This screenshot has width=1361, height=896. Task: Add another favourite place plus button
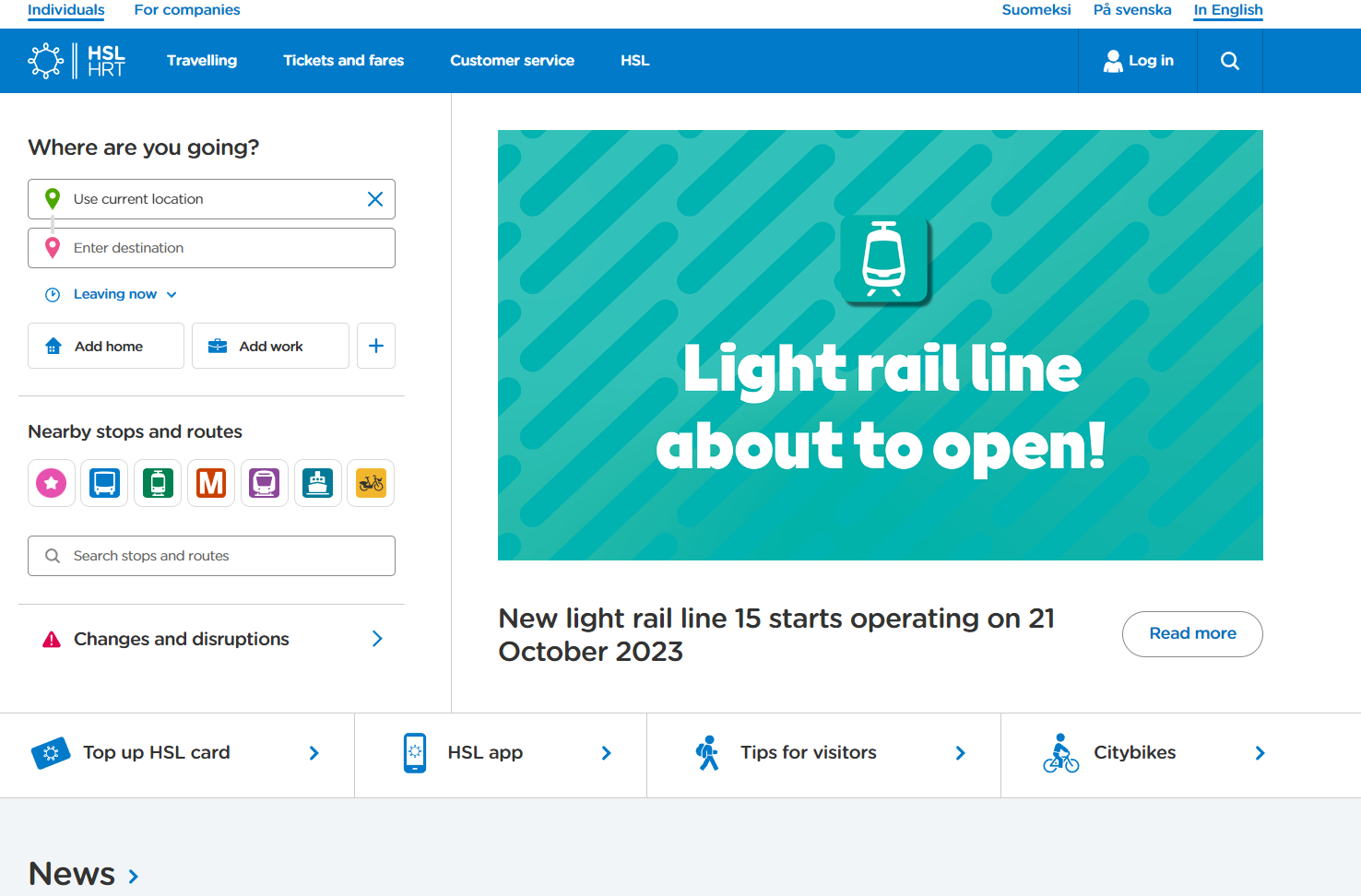[x=376, y=346]
